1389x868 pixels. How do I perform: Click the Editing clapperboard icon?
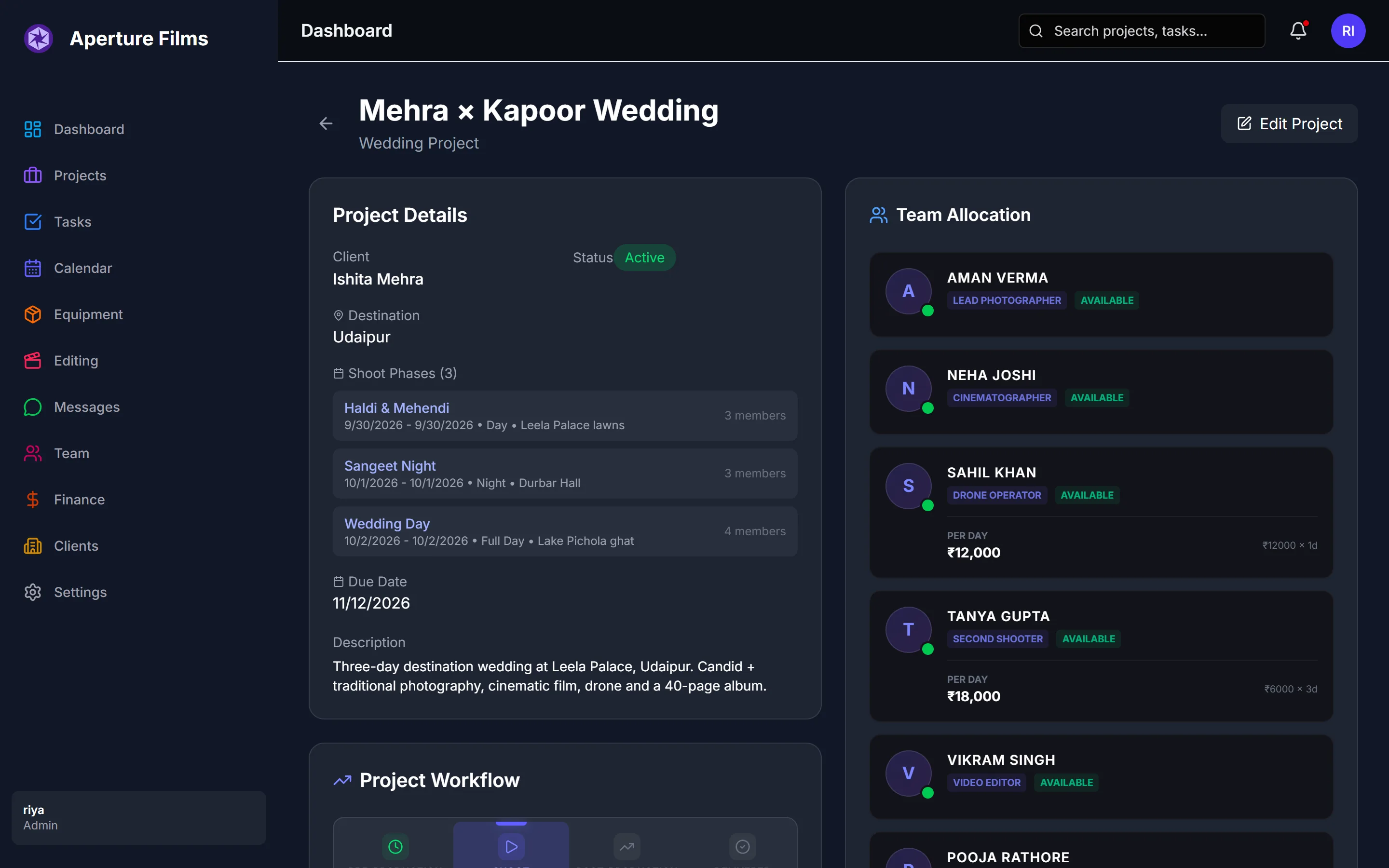tap(33, 361)
